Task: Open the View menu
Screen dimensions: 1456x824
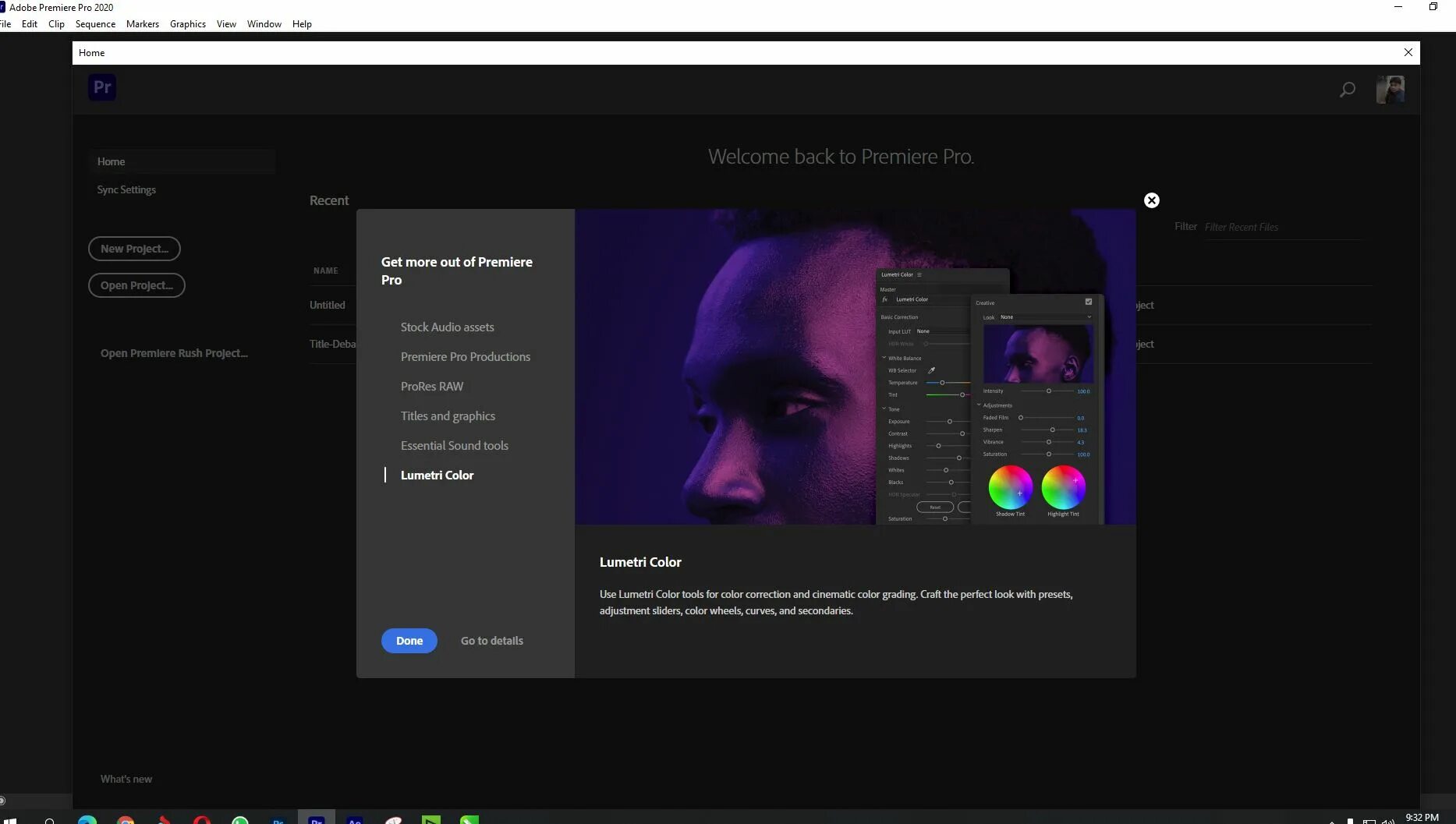Action: point(226,24)
